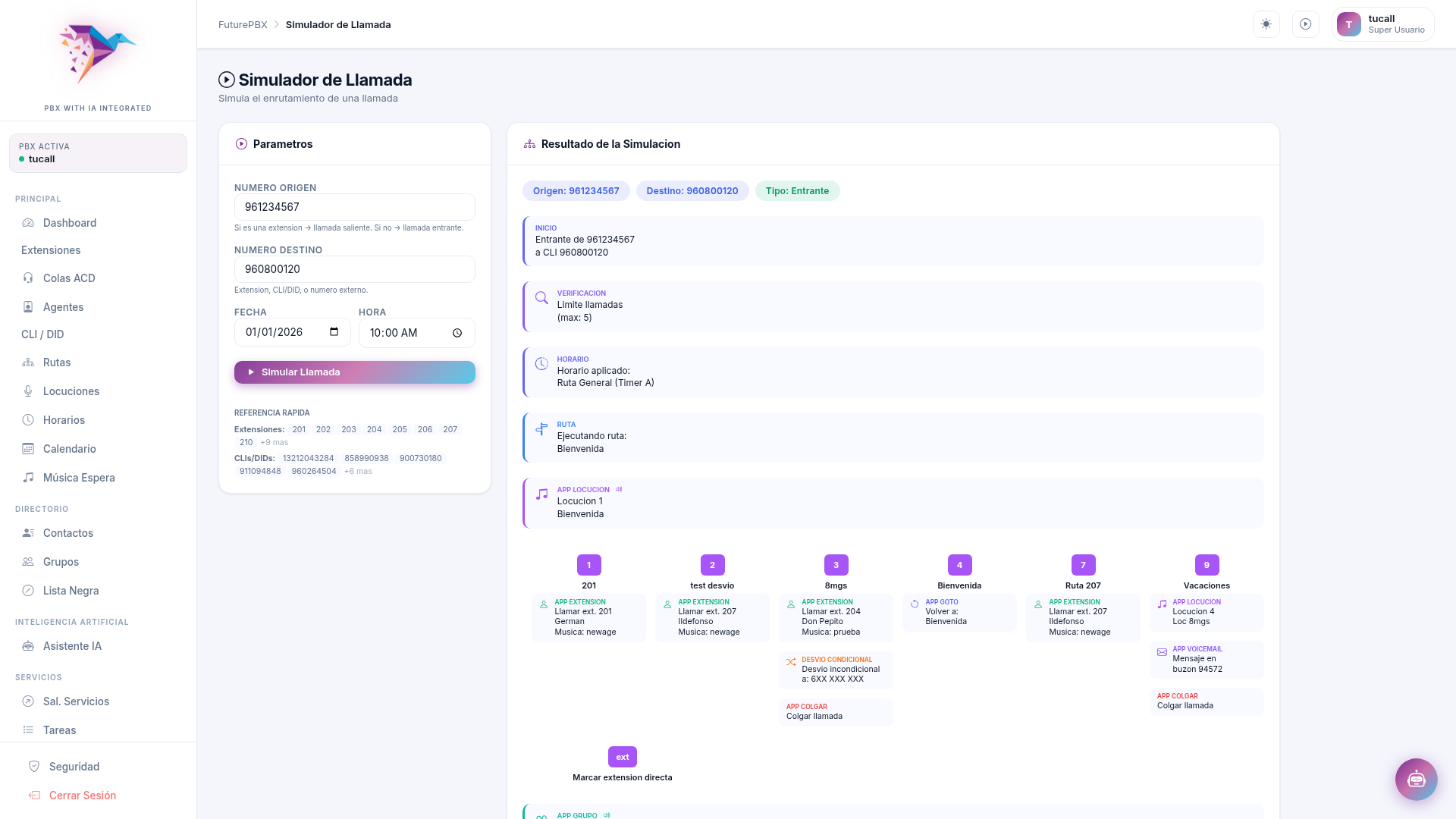Open Colas ACD menu item
This screenshot has width=1456, height=819.
(68, 278)
